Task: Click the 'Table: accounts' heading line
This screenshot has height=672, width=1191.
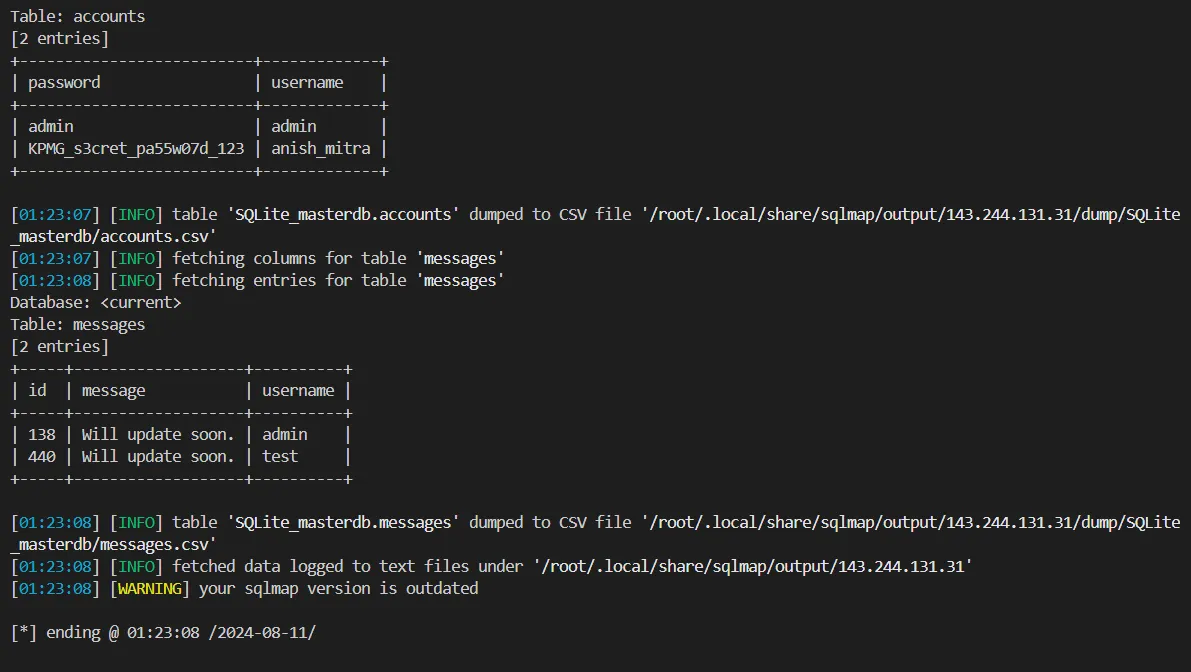Action: [77, 16]
